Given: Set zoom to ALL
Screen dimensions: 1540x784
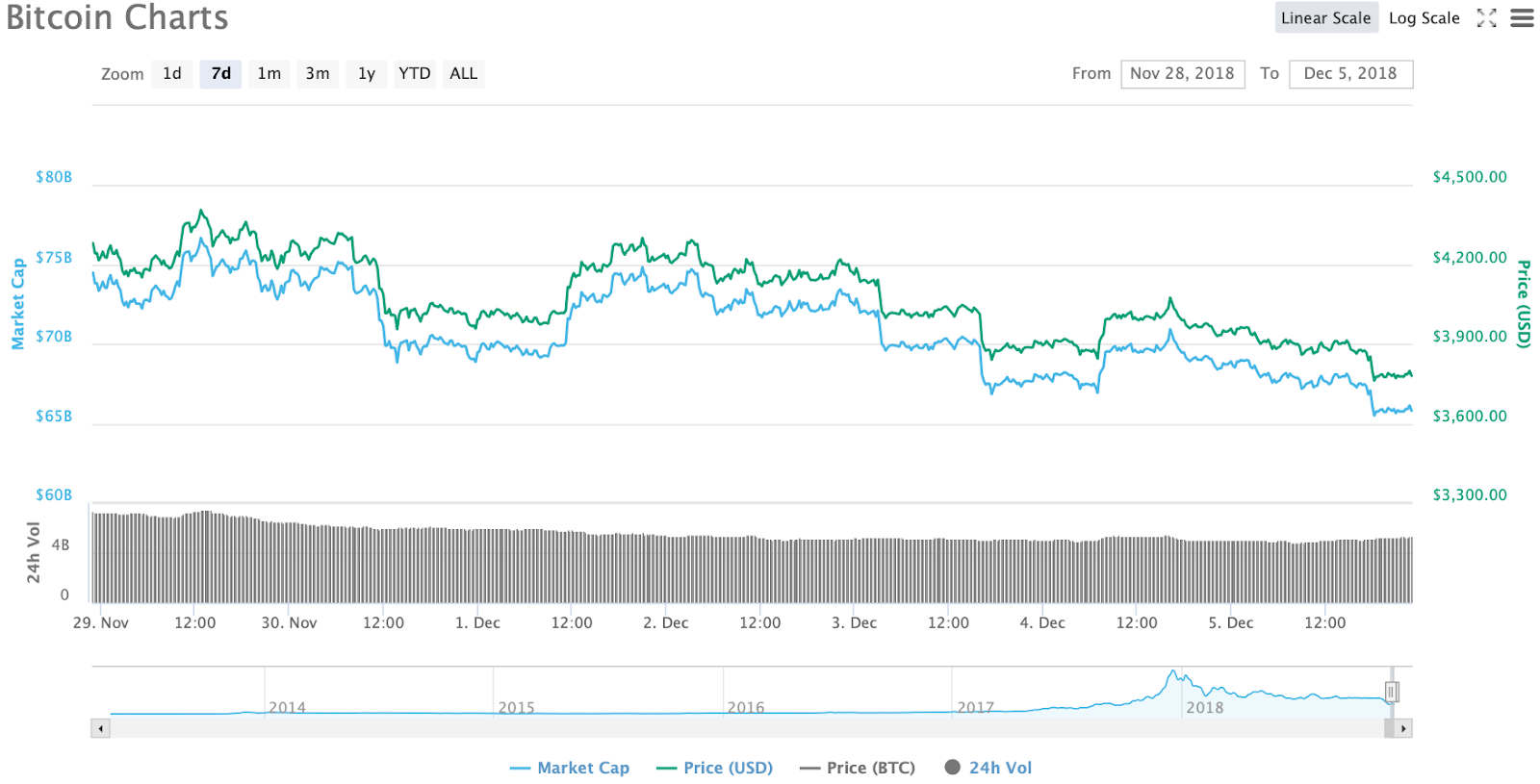Looking at the screenshot, I should (x=464, y=74).
